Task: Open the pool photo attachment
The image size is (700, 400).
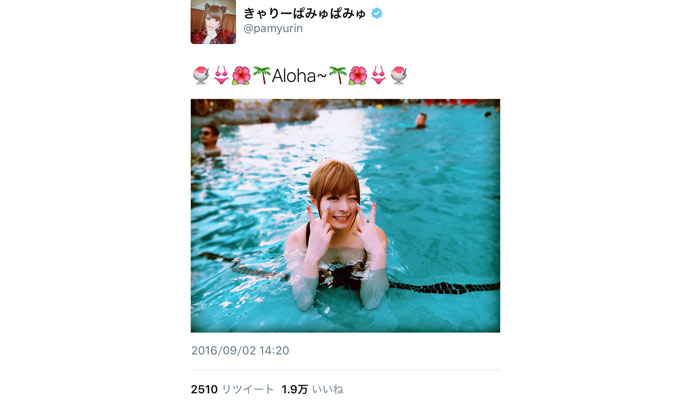Action: click(x=345, y=216)
